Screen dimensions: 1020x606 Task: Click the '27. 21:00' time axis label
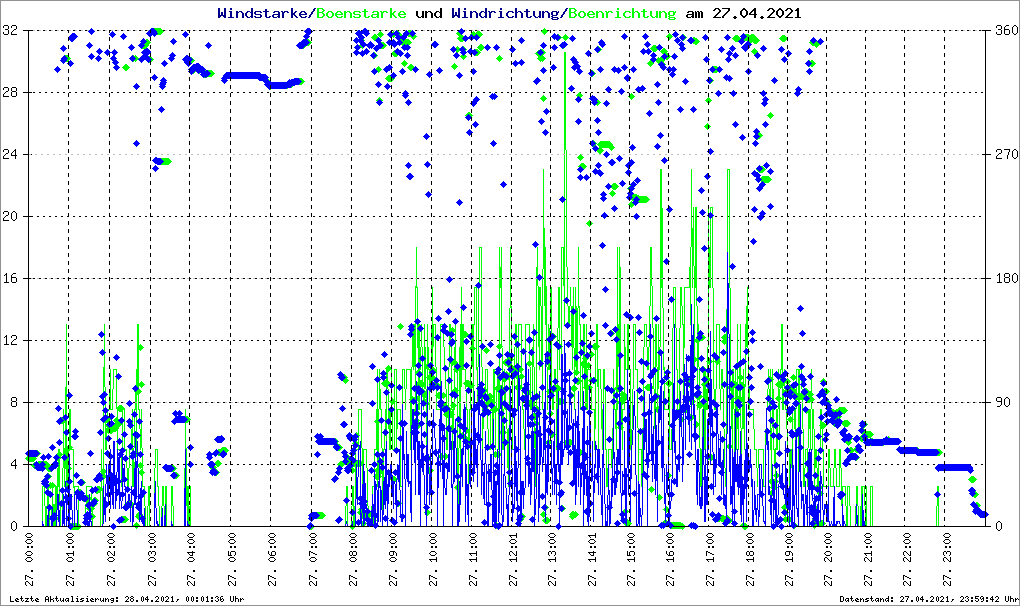(866, 560)
